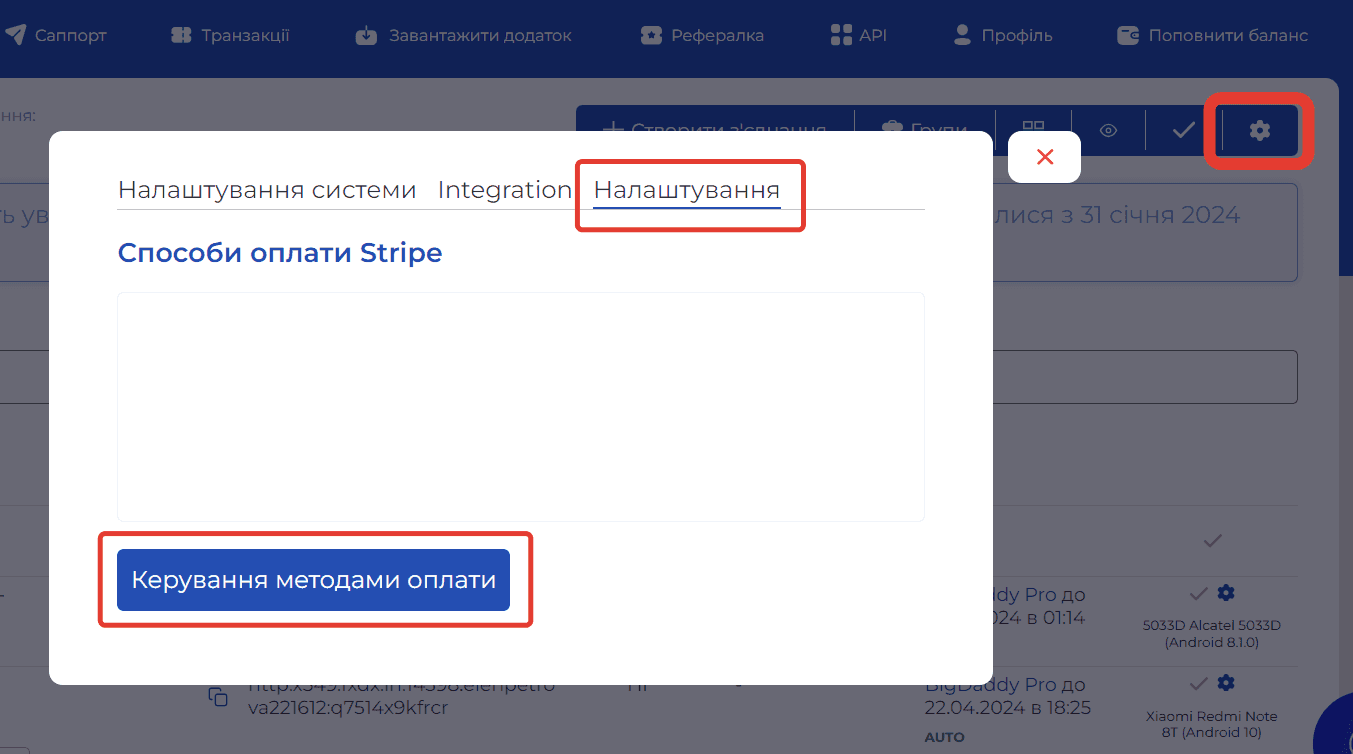
Task: Click the BigDaddy Pro до 22.04.2024 text
Action: click(1008, 696)
